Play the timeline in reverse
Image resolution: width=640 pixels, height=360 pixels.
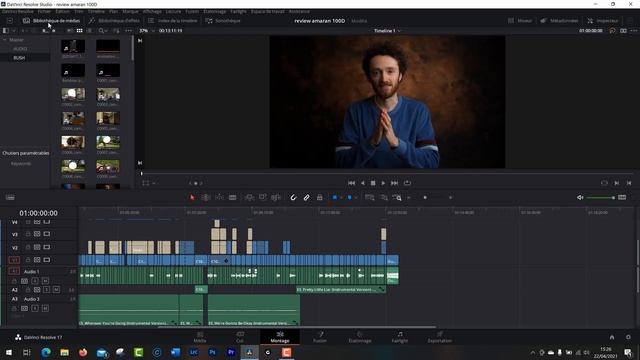[x=362, y=183]
